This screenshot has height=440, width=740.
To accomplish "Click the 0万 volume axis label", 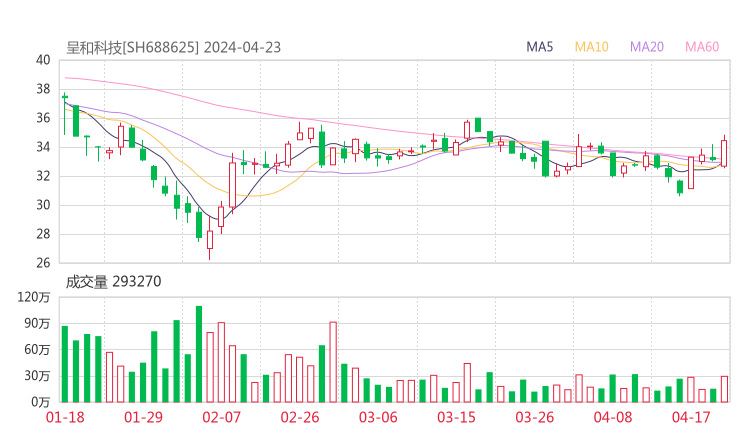I will pos(41,402).
